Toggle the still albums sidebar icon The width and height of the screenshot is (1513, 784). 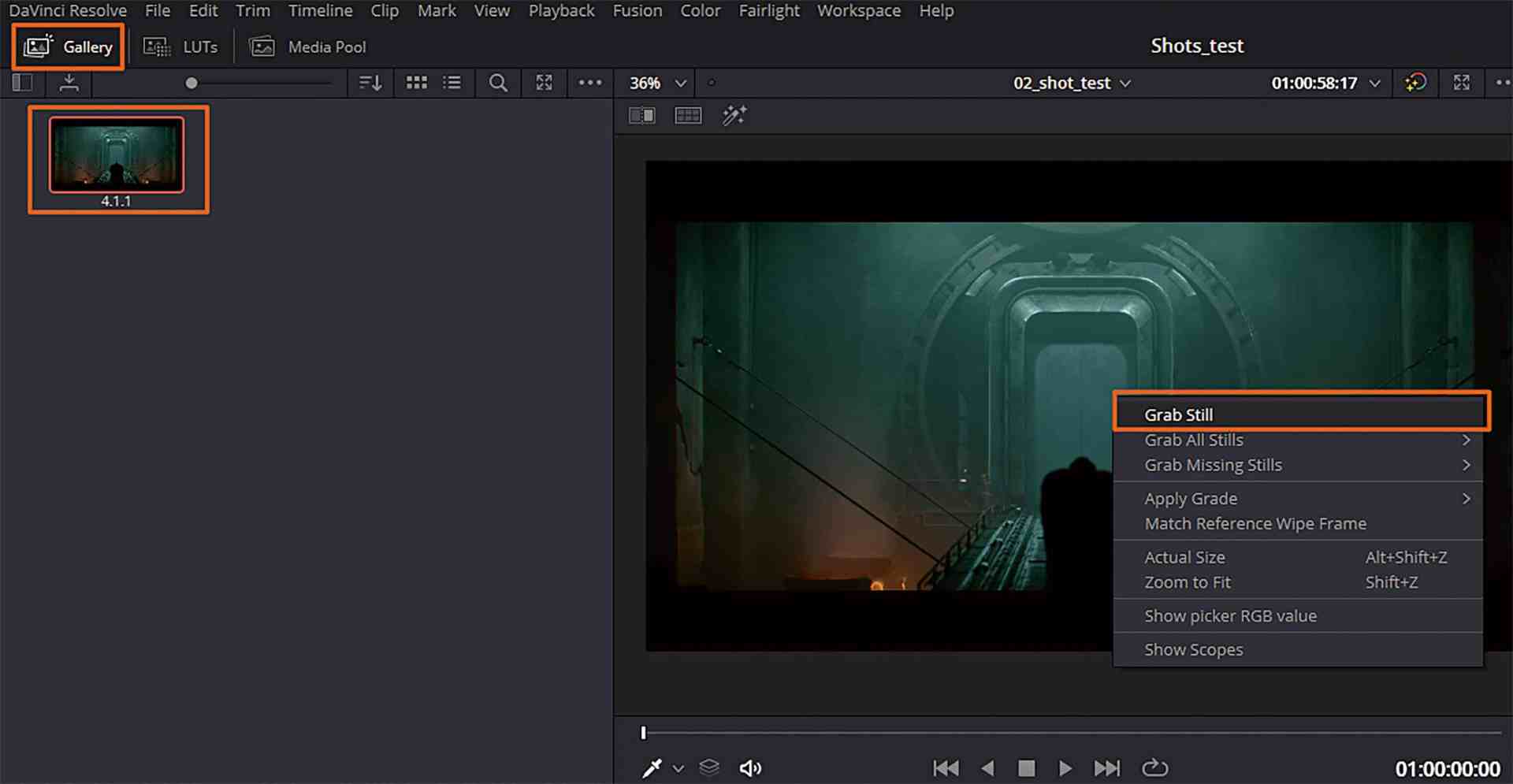coord(22,83)
